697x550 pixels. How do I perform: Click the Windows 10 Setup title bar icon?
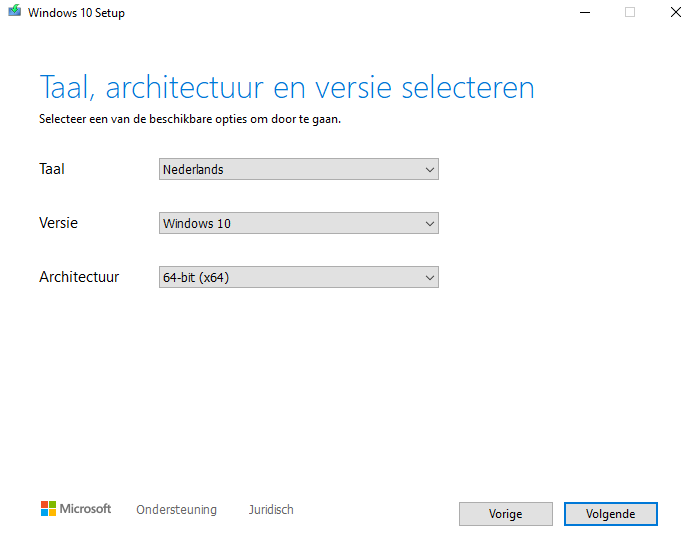click(x=14, y=11)
